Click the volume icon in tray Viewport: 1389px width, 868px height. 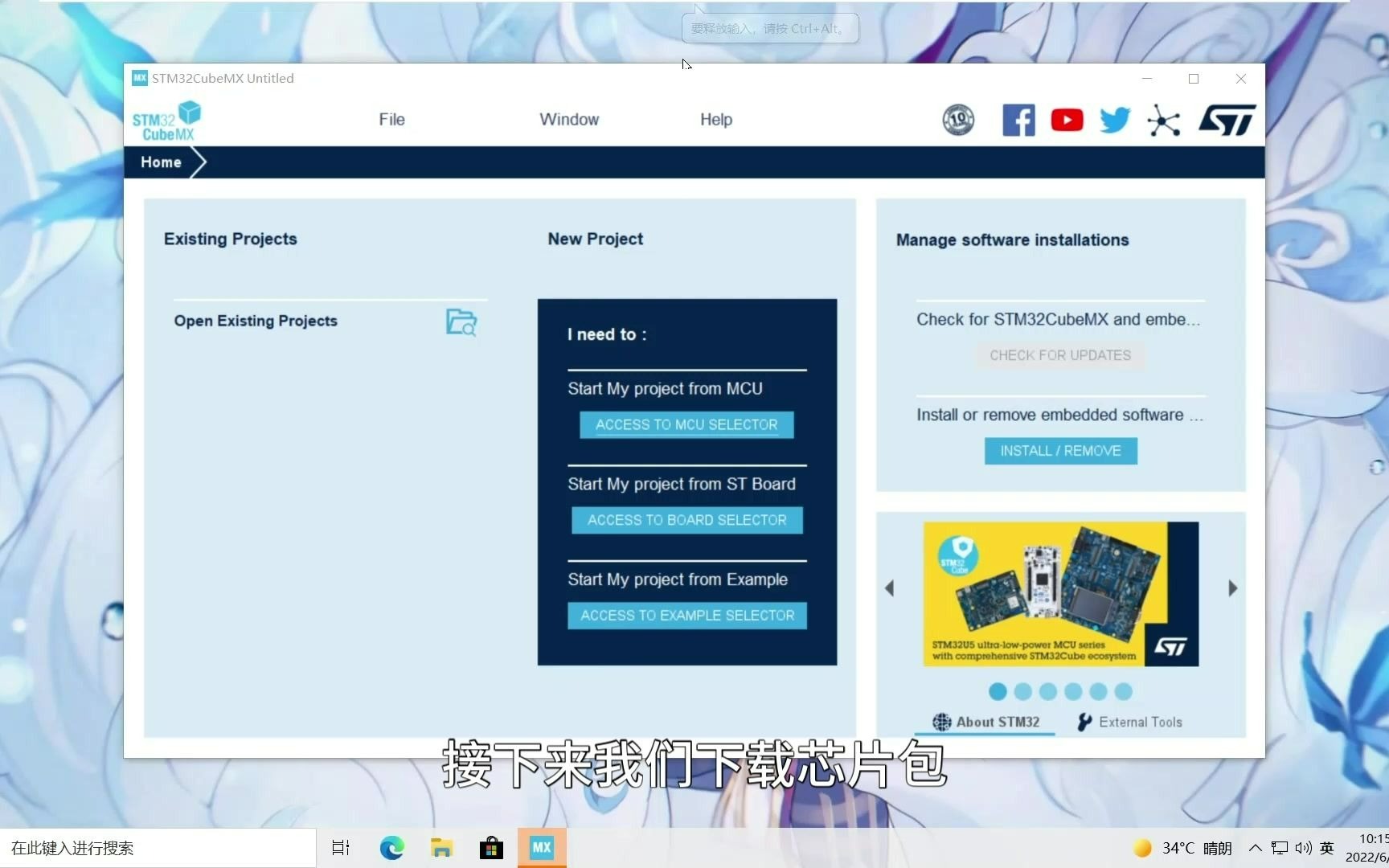tap(1303, 848)
